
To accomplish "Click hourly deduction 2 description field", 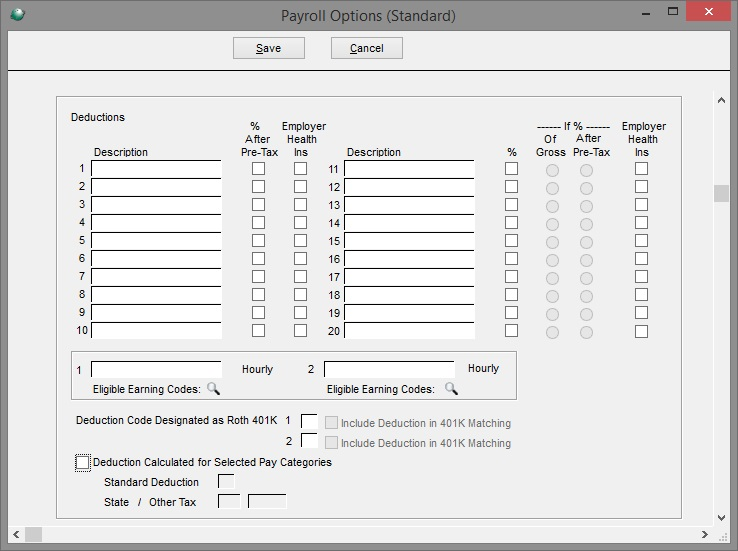I will (390, 369).
